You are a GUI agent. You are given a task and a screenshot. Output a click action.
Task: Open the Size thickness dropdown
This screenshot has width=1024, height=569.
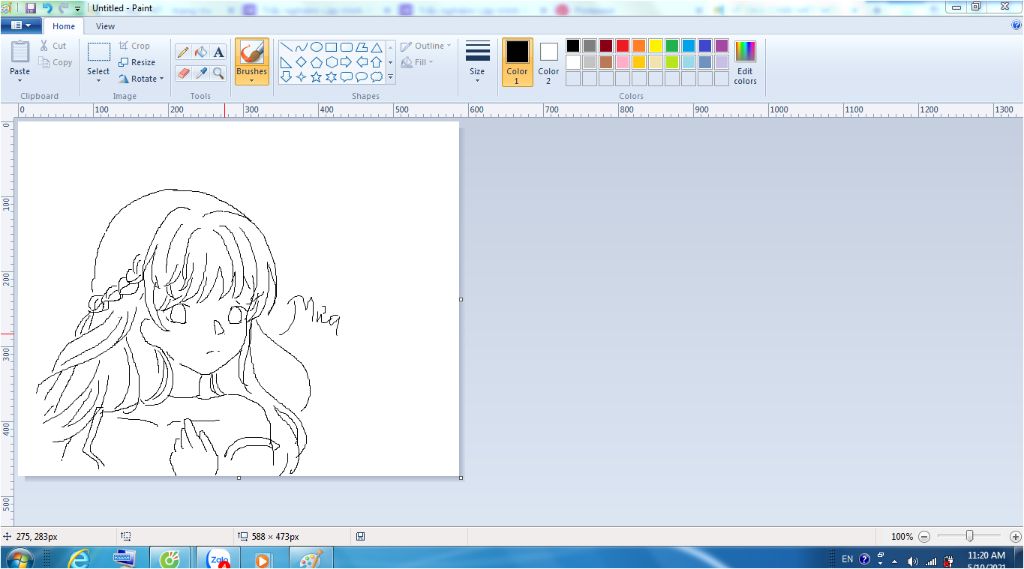(477, 62)
